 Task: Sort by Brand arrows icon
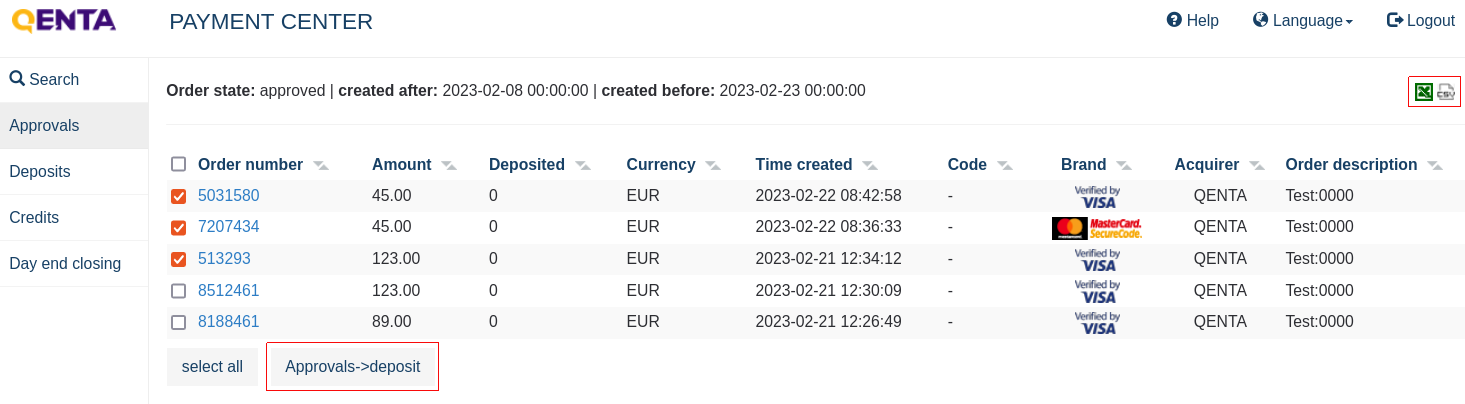pyautogui.click(x=1124, y=165)
